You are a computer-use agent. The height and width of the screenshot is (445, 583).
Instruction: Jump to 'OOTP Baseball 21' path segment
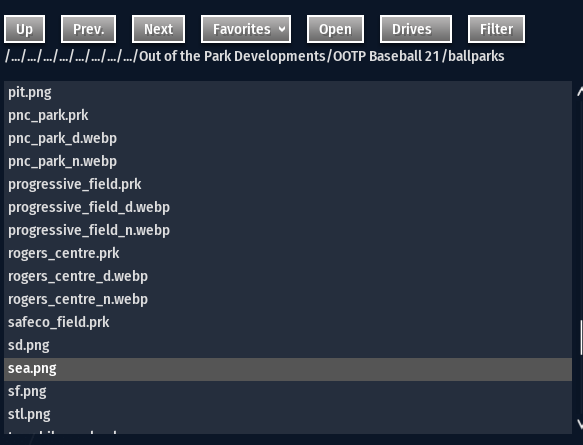[386, 56]
